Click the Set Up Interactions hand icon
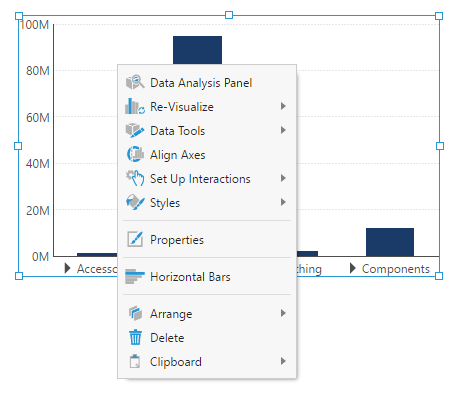Viewport: 465px width, 393px height. (135, 178)
